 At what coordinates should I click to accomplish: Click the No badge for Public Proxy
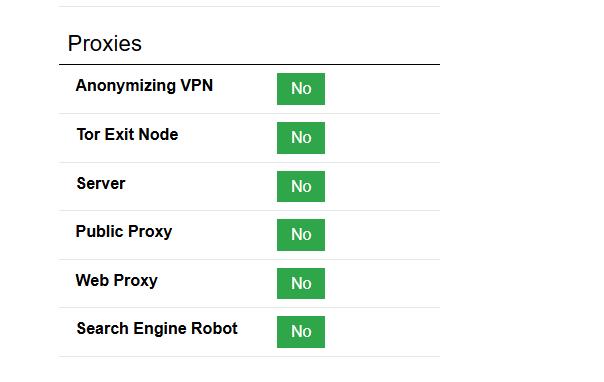pyautogui.click(x=301, y=235)
